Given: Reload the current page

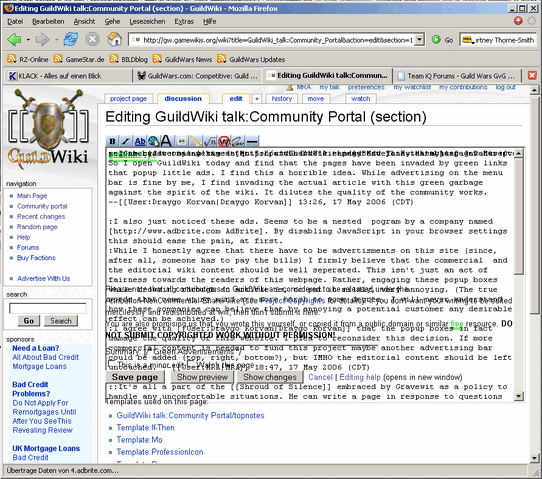Looking at the screenshot, I should tap(71, 39).
